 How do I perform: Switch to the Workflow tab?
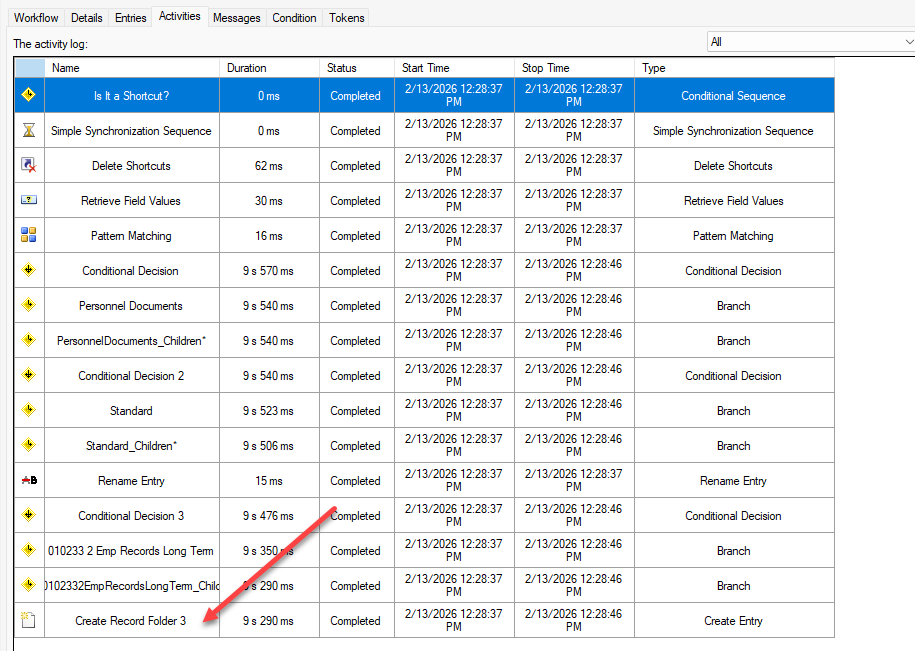click(36, 18)
